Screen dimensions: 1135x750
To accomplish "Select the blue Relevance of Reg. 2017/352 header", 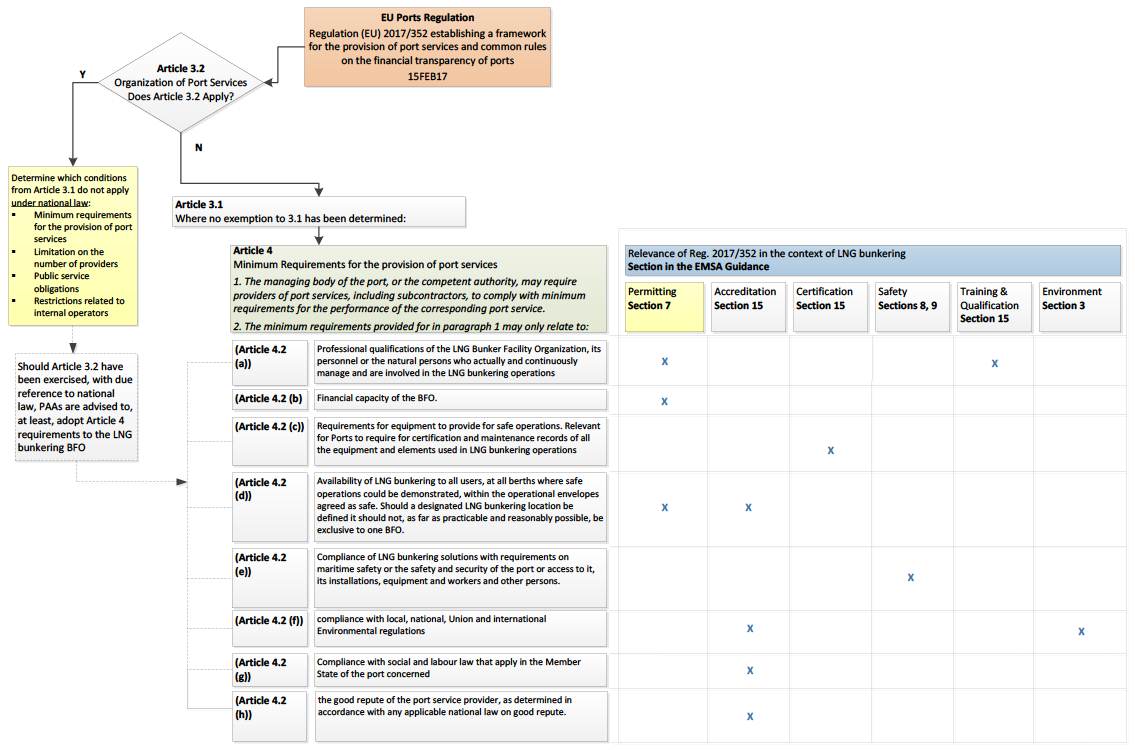I will [872, 260].
